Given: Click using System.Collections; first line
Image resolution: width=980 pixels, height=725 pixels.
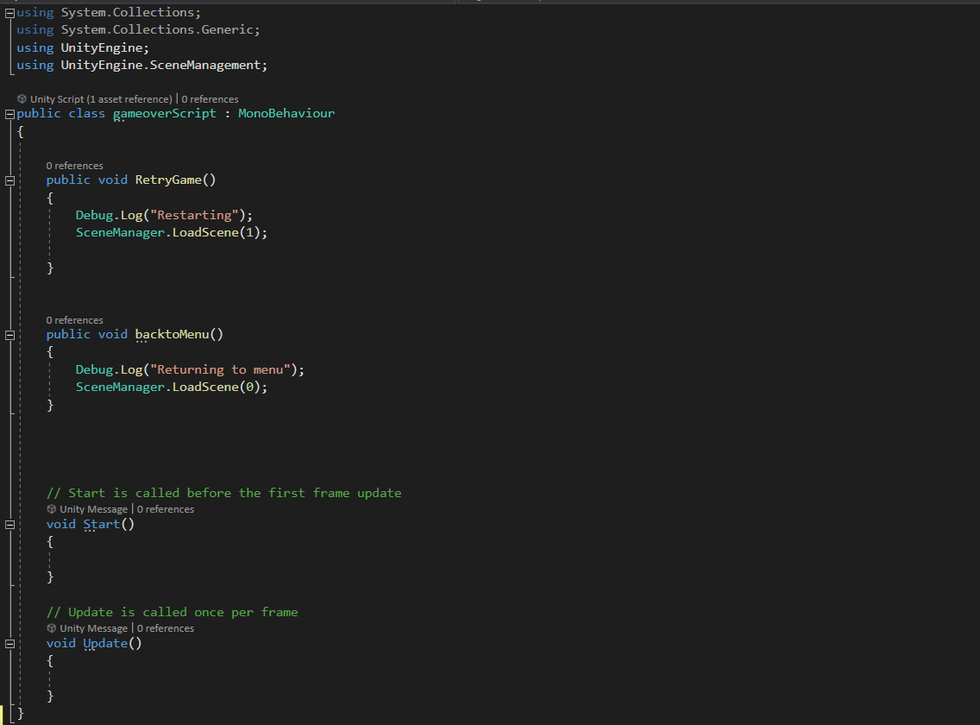Looking at the screenshot, I should 109,12.
